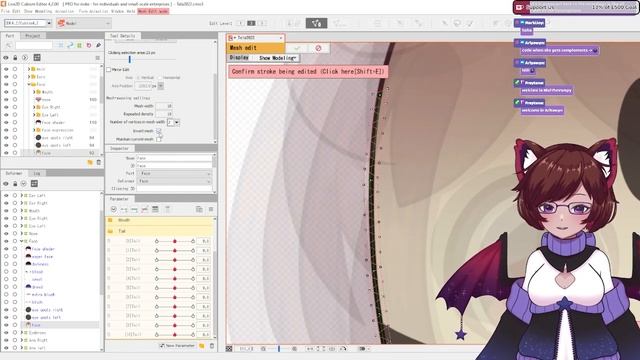The width and height of the screenshot is (640, 360).
Task: Click the blue link icon in Part toolbar
Action: tap(70, 45)
